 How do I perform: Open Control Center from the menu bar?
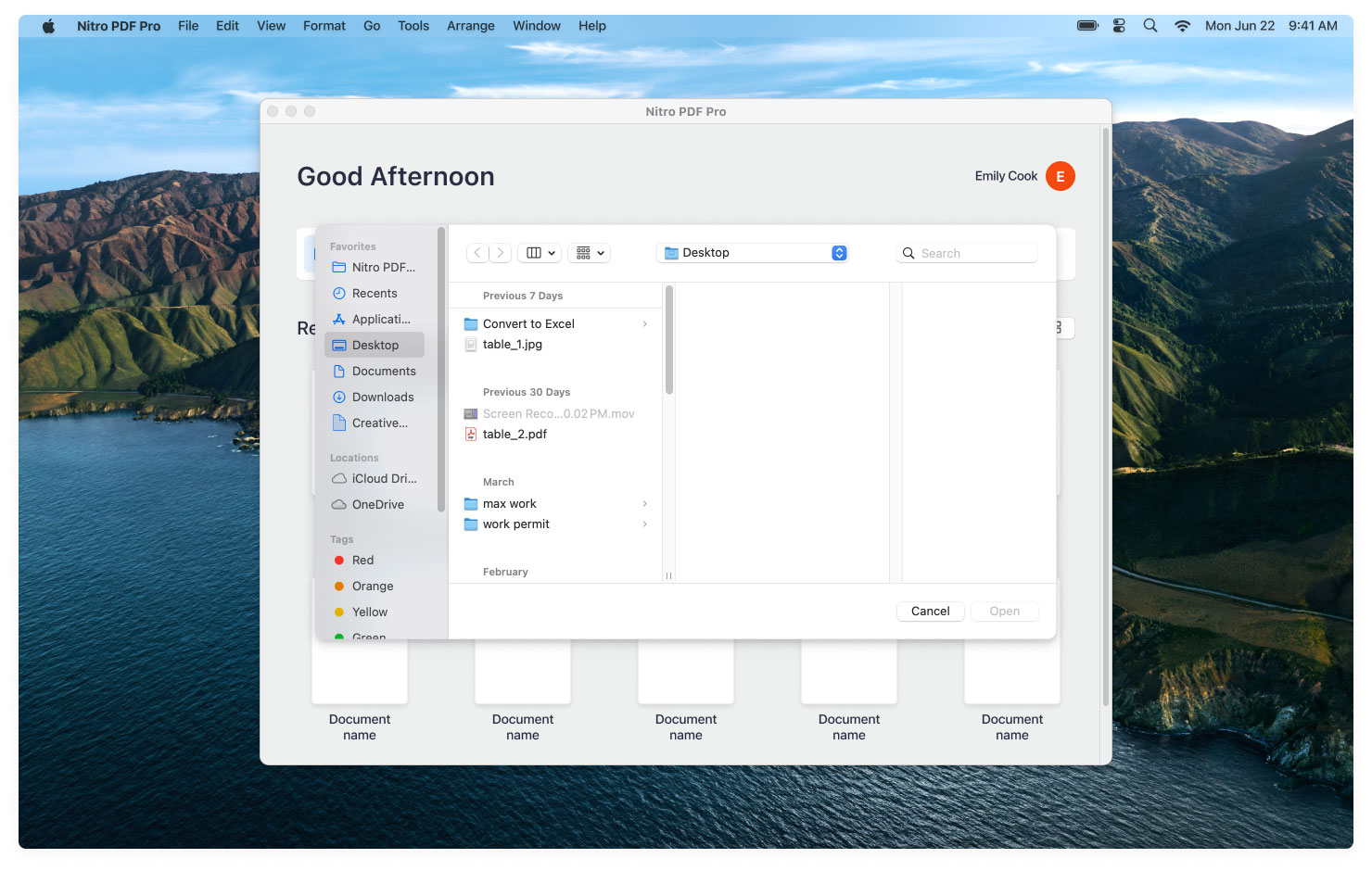click(x=1119, y=26)
